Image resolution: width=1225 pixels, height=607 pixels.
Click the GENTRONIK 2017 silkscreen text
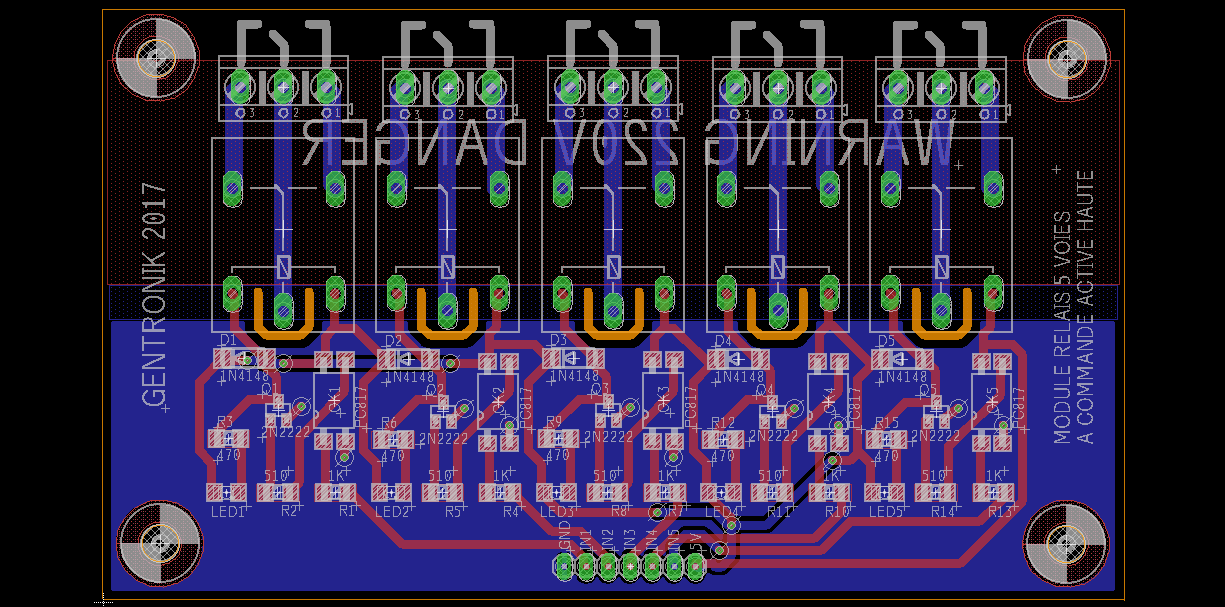click(x=154, y=295)
